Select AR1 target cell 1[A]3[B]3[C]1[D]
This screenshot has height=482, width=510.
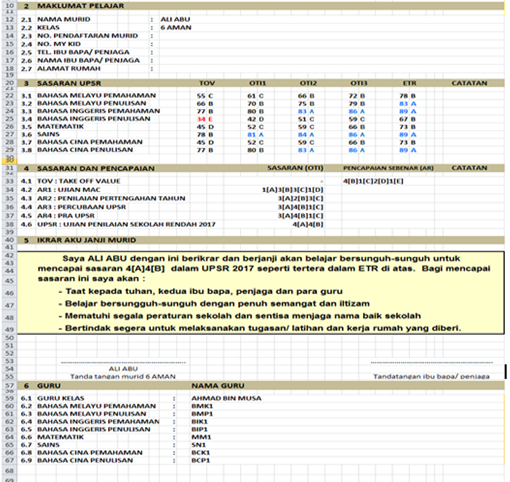[x=293, y=190]
